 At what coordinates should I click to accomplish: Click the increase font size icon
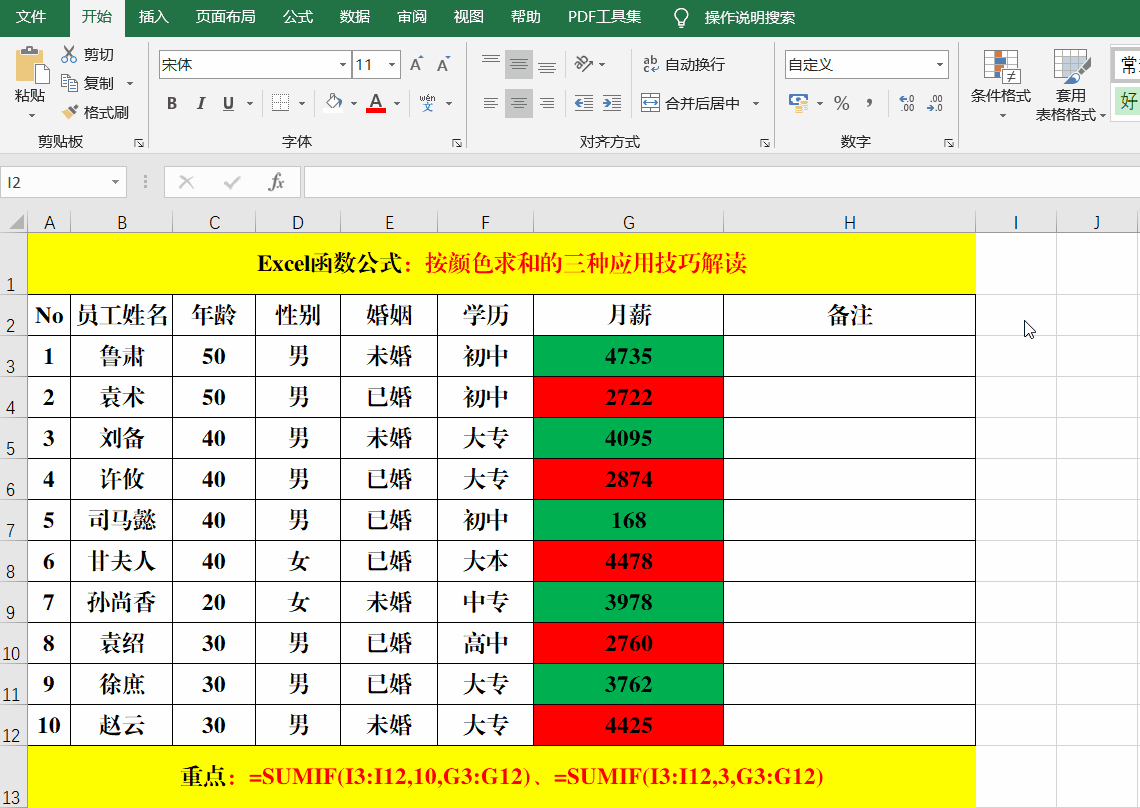point(416,64)
